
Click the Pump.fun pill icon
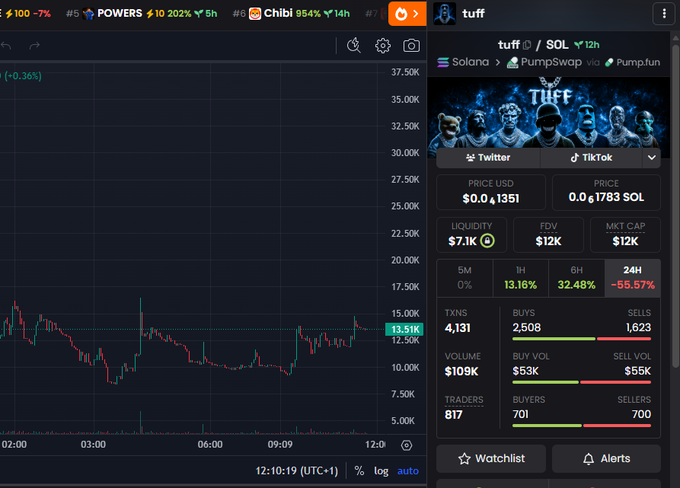[609, 62]
